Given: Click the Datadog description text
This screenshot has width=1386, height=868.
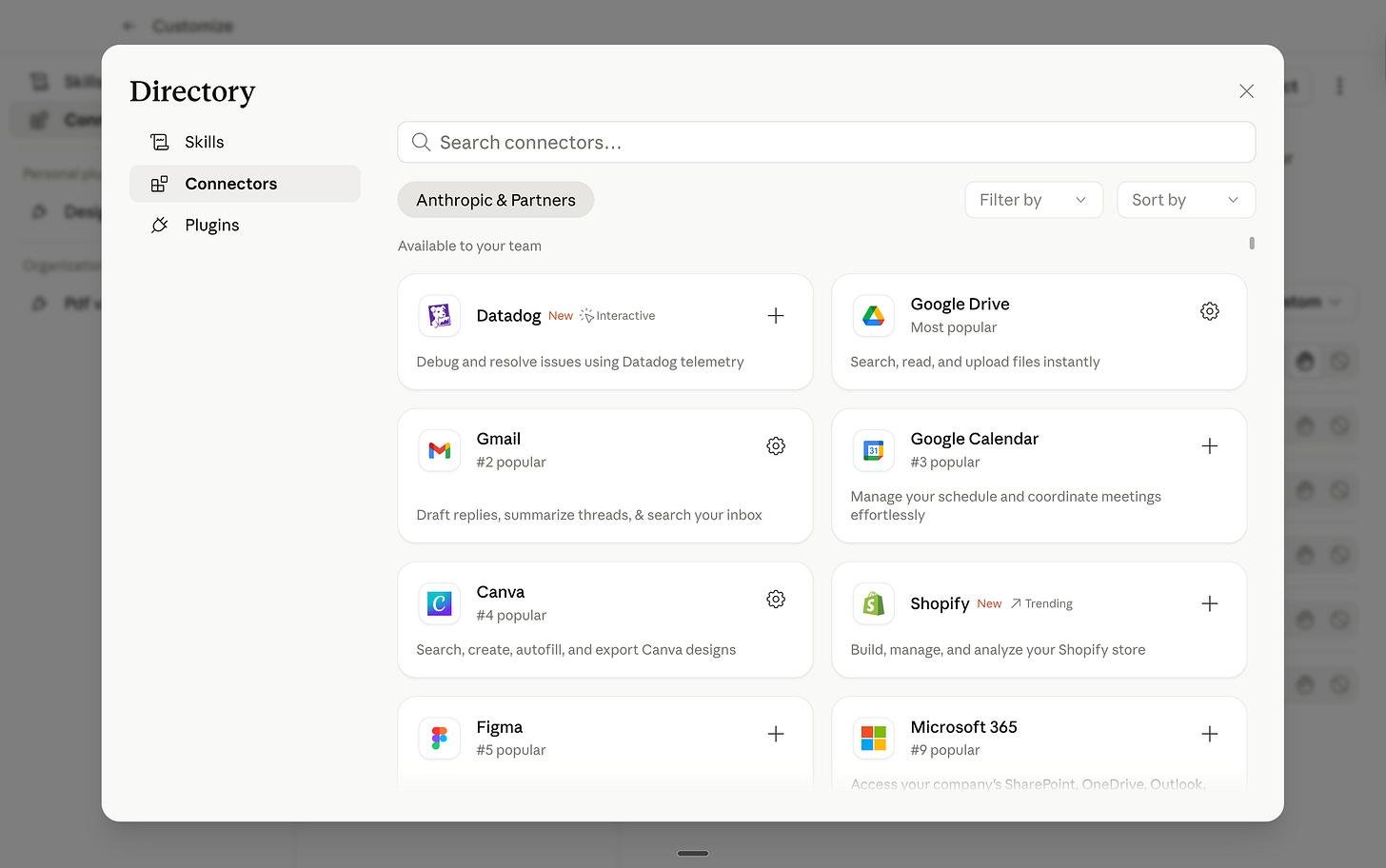Looking at the screenshot, I should coord(580,362).
